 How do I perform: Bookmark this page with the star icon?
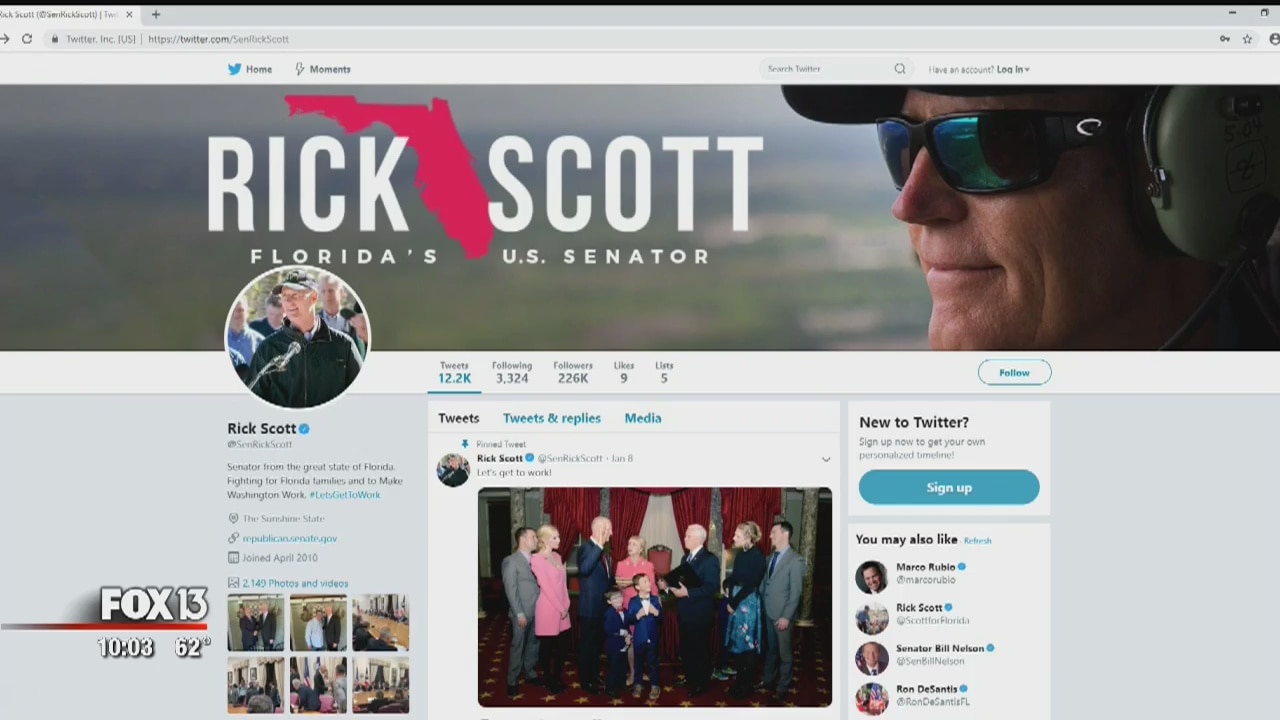1247,39
